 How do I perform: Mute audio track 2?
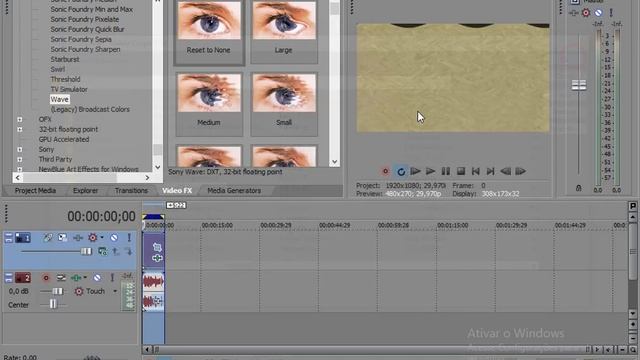click(x=97, y=278)
